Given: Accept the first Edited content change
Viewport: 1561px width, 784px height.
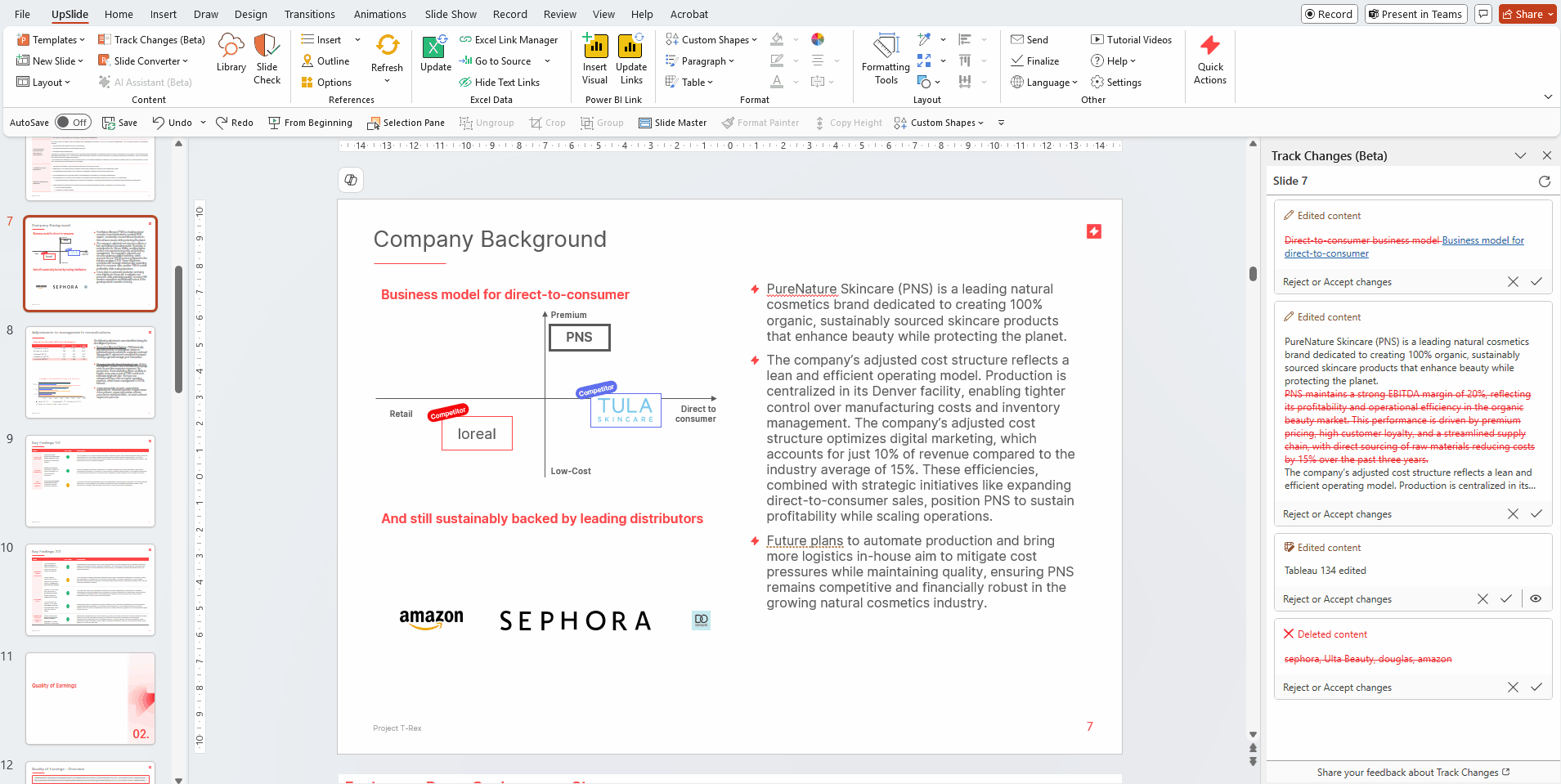Looking at the screenshot, I should 1536,282.
